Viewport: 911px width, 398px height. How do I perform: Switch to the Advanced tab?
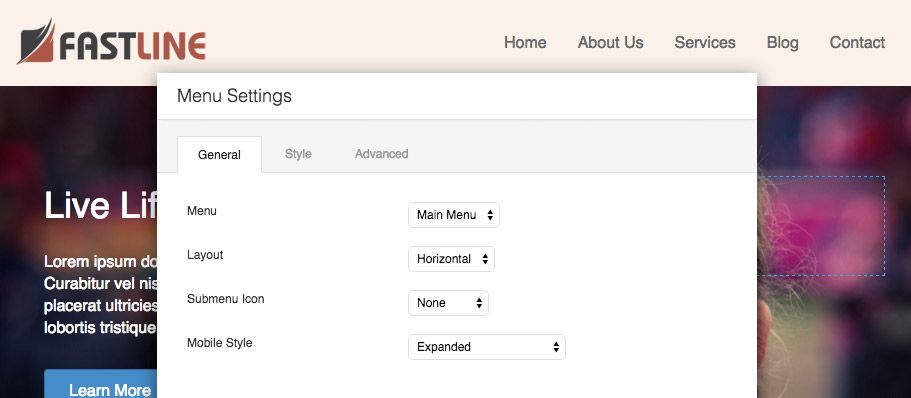pyautogui.click(x=381, y=154)
